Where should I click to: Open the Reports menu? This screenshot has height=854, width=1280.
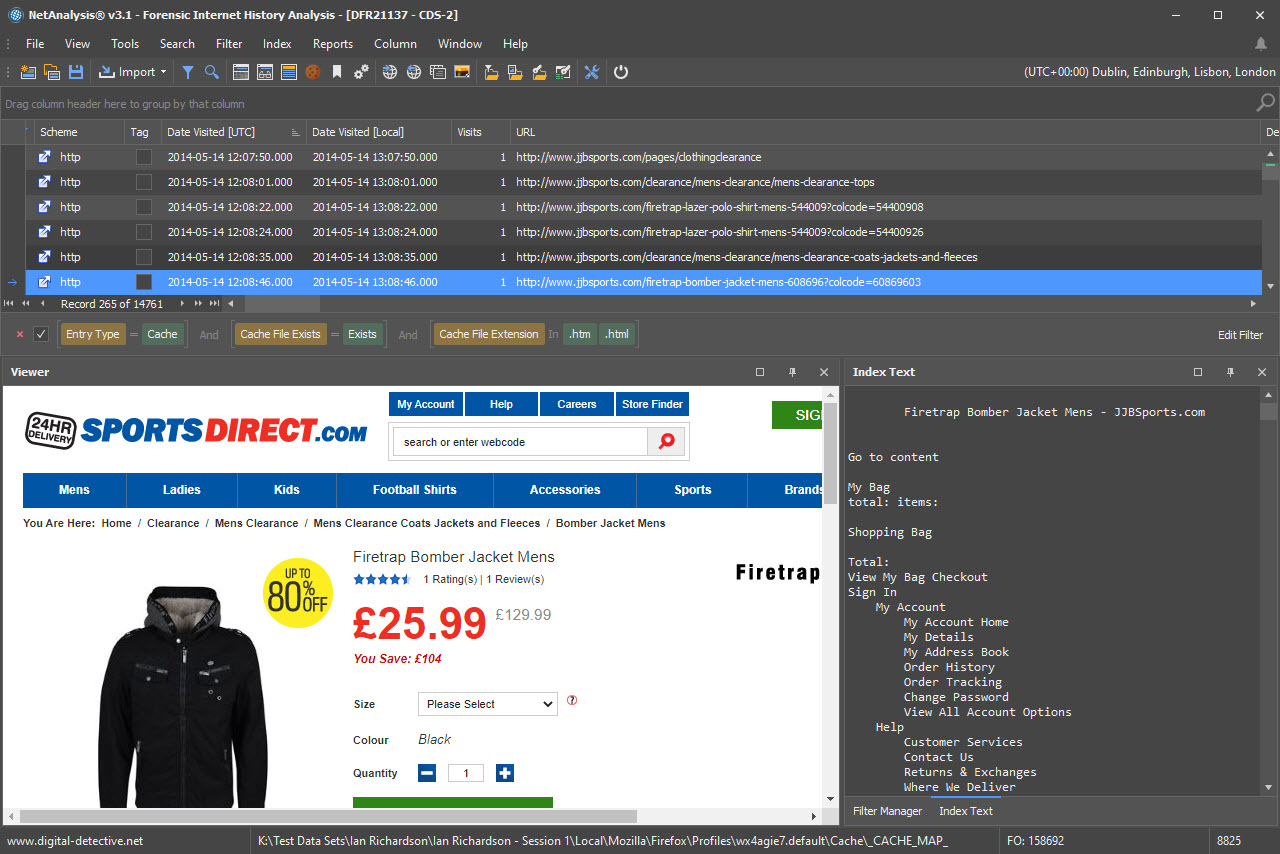point(333,44)
